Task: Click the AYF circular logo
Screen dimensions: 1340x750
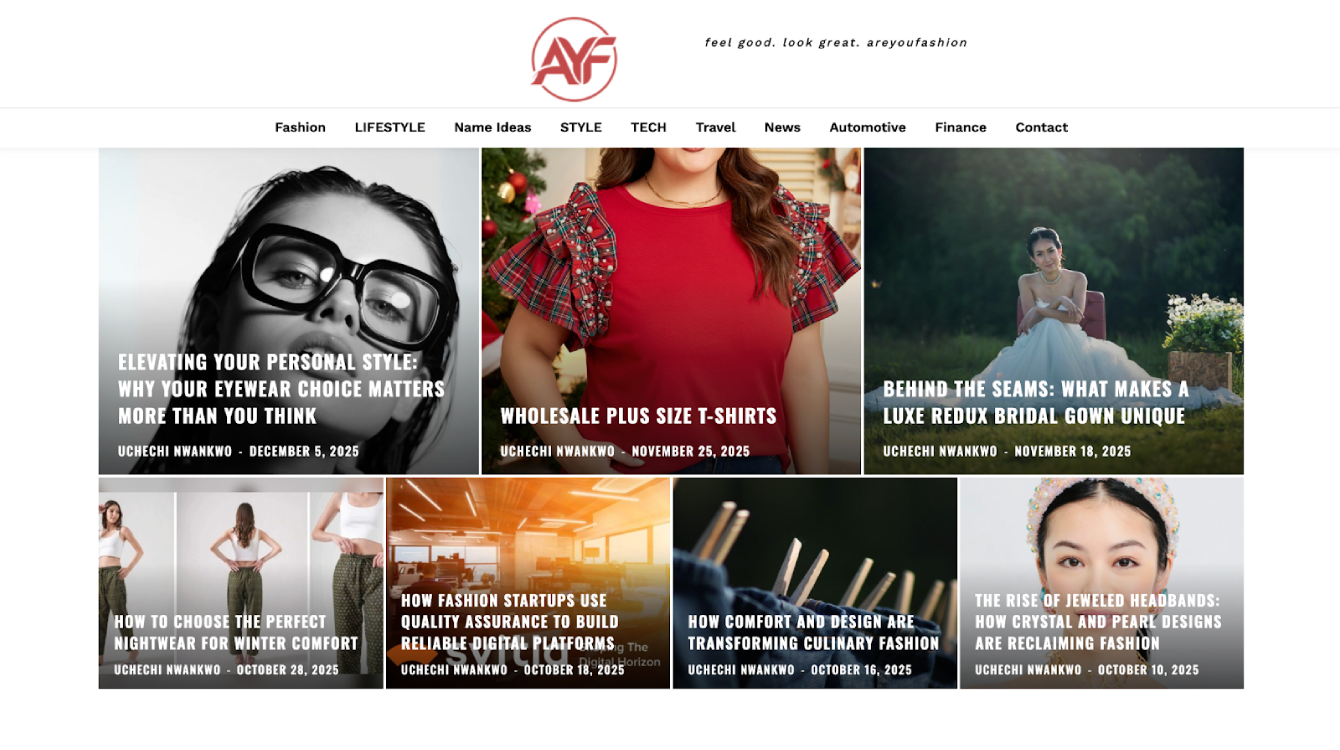Action: [x=574, y=59]
